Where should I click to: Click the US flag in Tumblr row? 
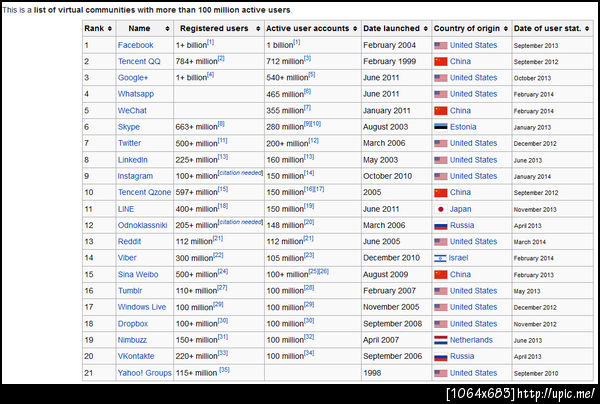[440, 291]
